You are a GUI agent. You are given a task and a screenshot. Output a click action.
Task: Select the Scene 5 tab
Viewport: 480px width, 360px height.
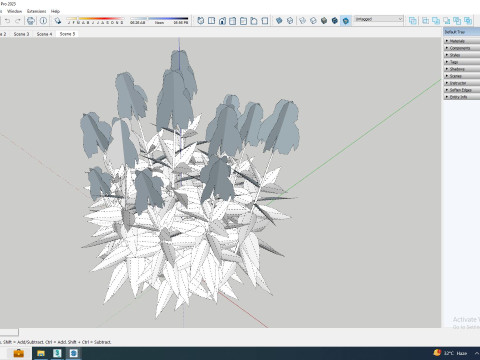(x=67, y=34)
